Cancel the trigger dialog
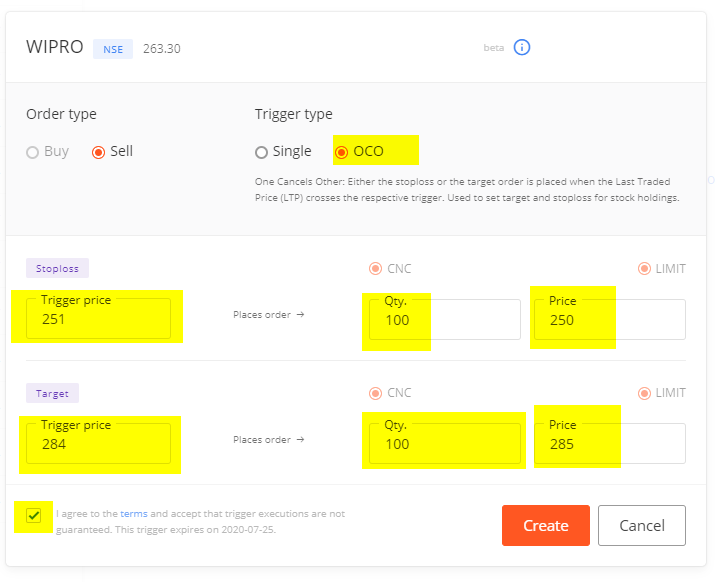 pyautogui.click(x=642, y=525)
